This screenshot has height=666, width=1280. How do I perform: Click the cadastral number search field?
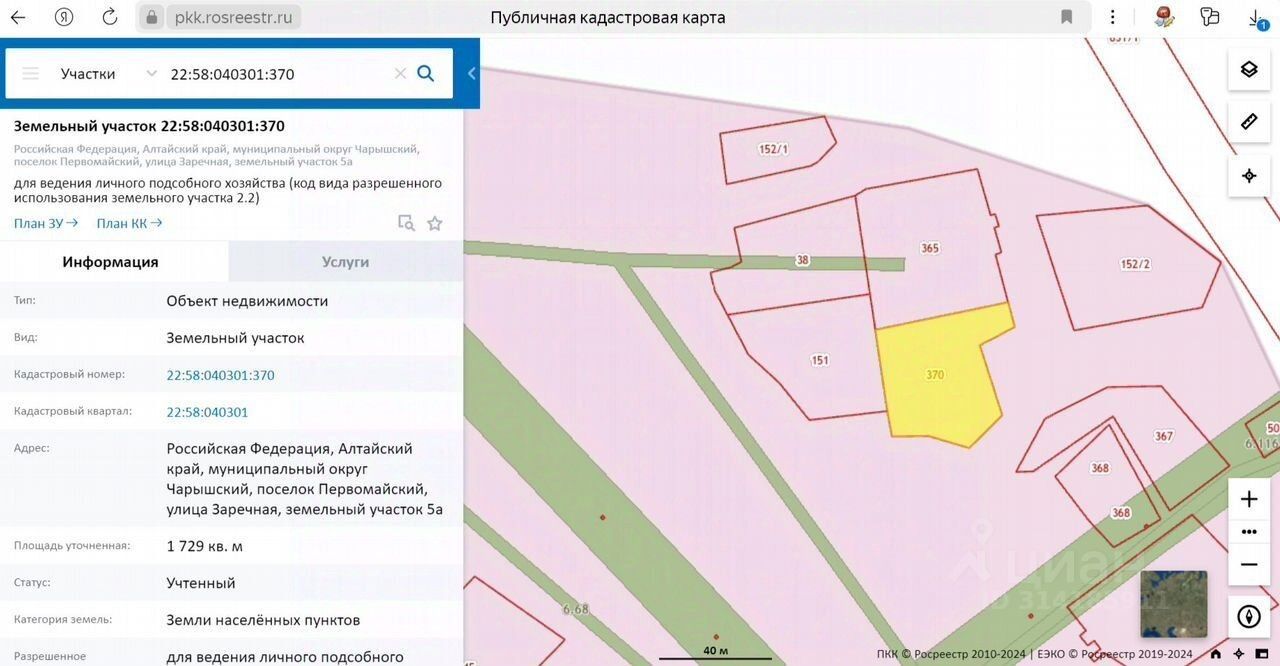pos(275,74)
